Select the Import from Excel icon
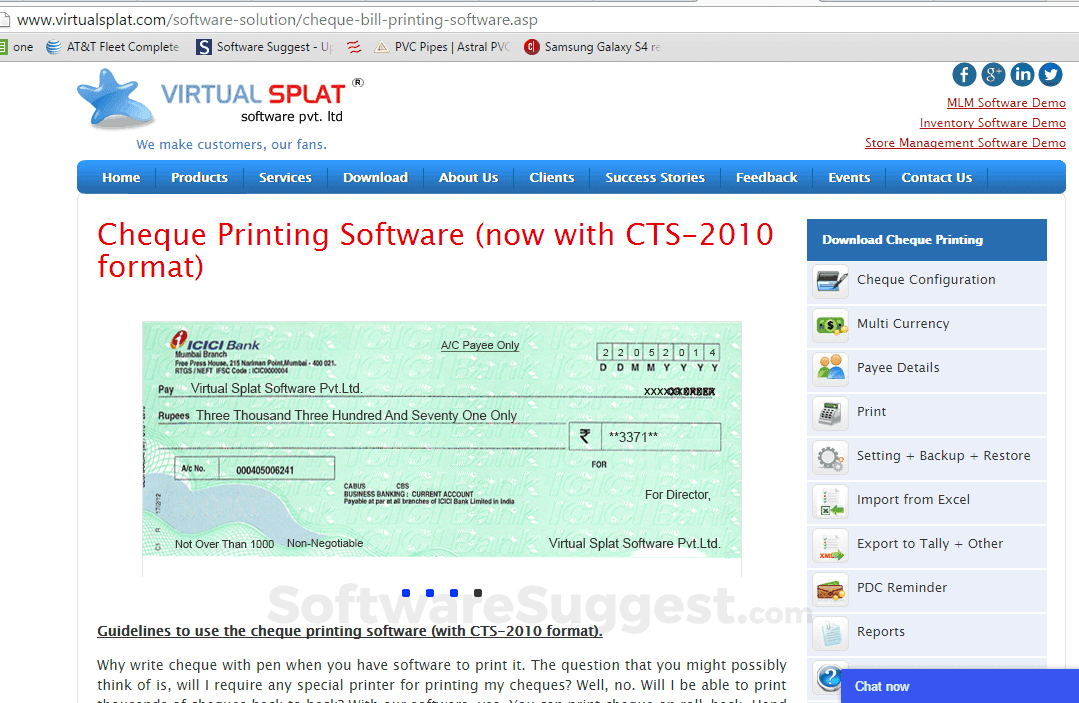Screen dimensions: 1079x703 [x=830, y=501]
